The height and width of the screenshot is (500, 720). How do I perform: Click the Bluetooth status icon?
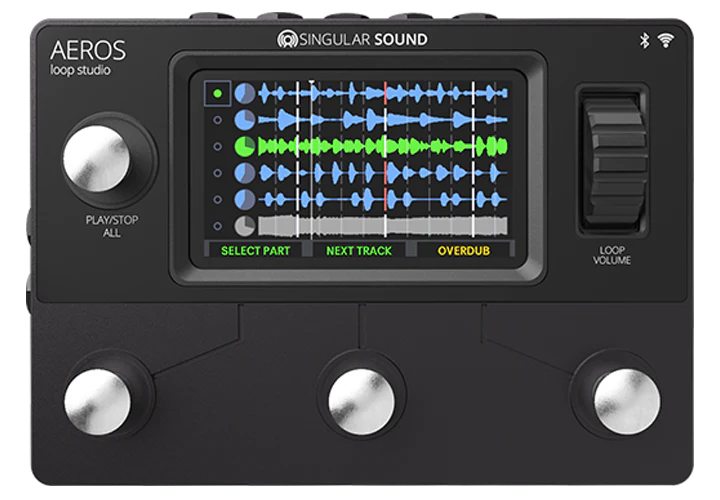pos(645,40)
